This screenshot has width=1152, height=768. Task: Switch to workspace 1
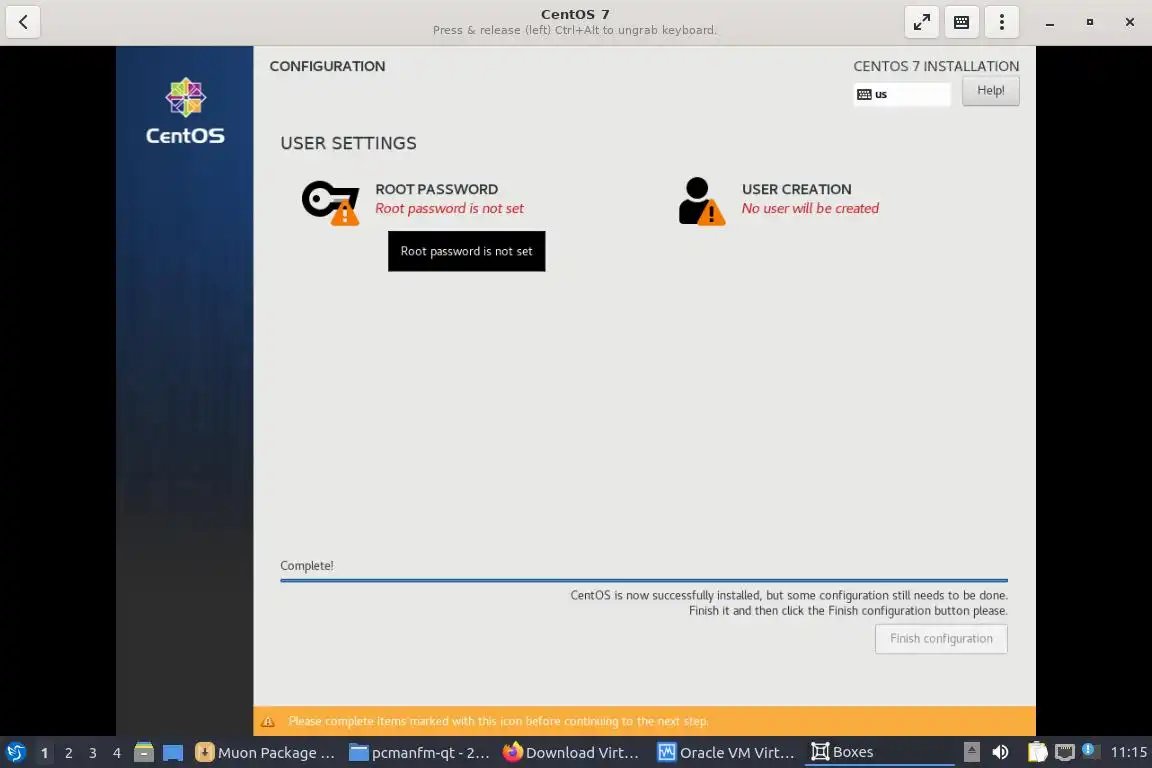[x=44, y=753]
